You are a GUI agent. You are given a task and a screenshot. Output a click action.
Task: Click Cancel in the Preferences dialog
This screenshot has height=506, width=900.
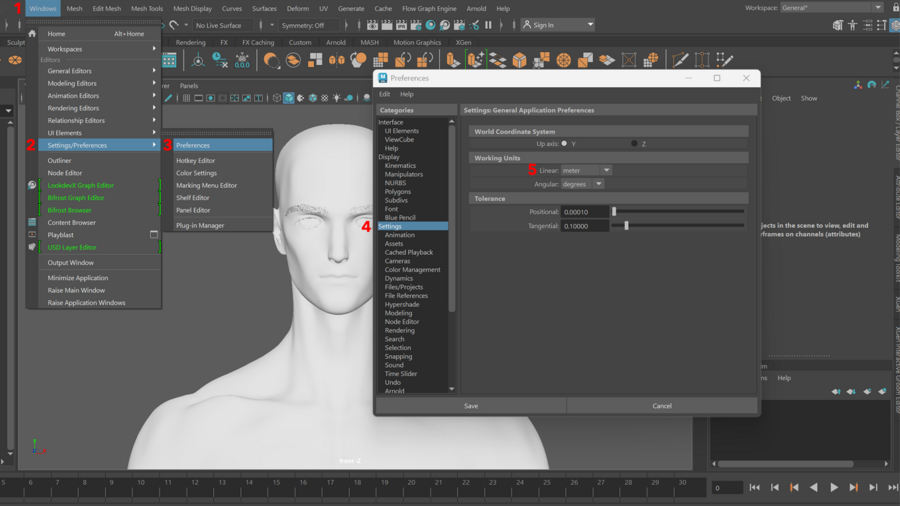point(662,406)
